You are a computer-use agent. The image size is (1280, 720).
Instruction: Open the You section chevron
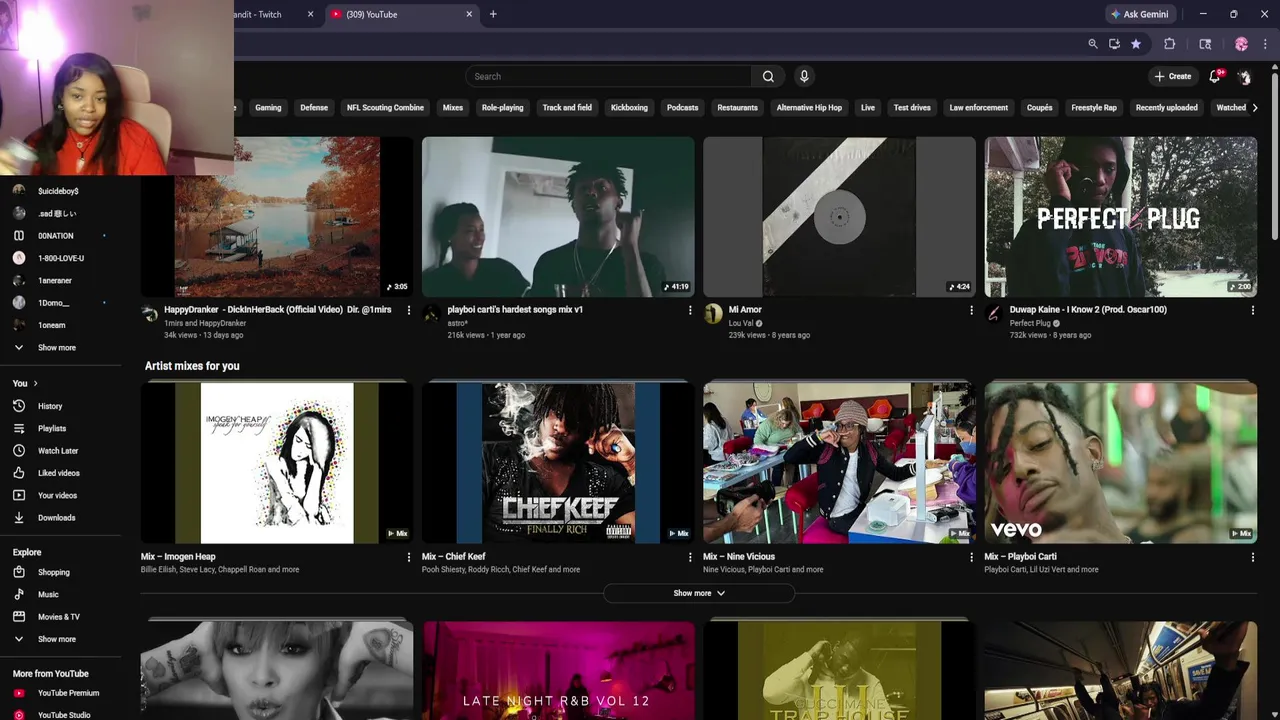click(35, 383)
